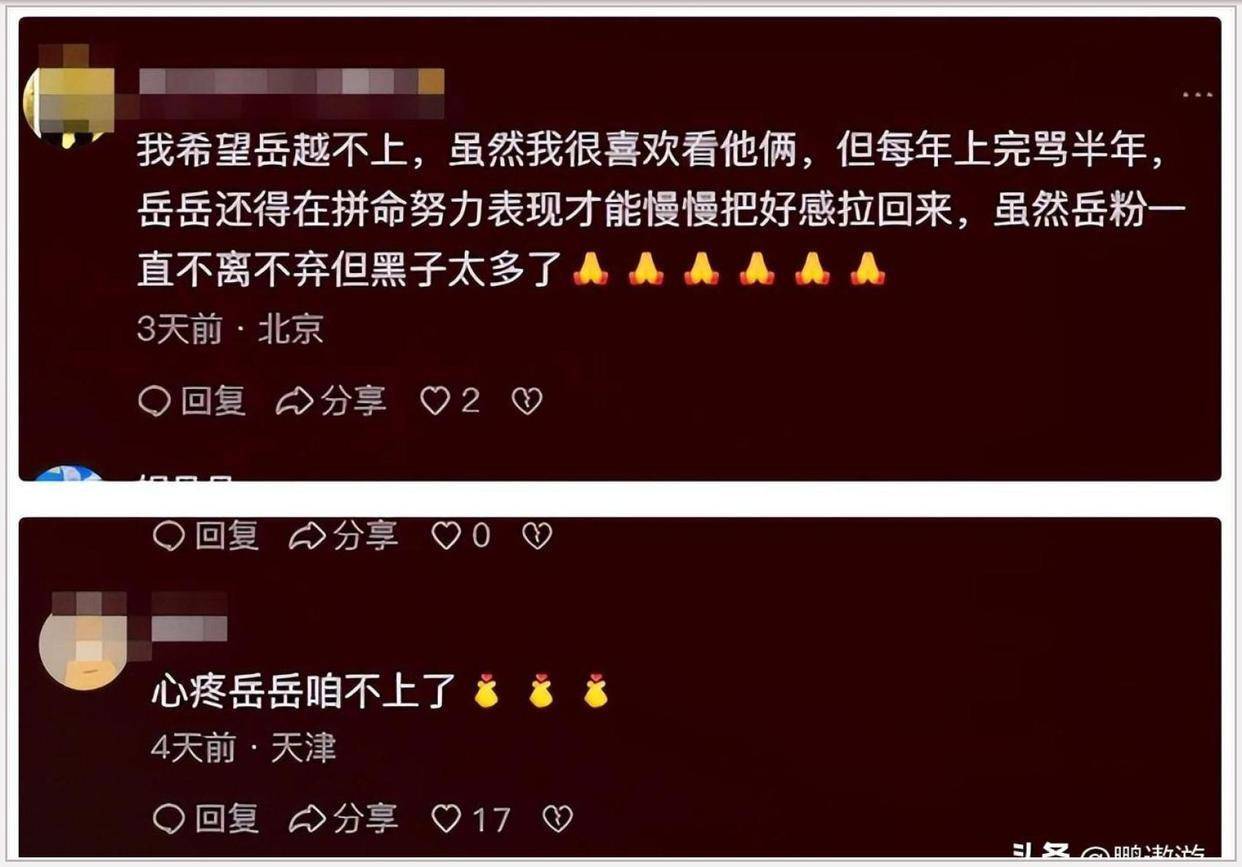
Task: Reply to the Beijing comment
Action: 191,401
